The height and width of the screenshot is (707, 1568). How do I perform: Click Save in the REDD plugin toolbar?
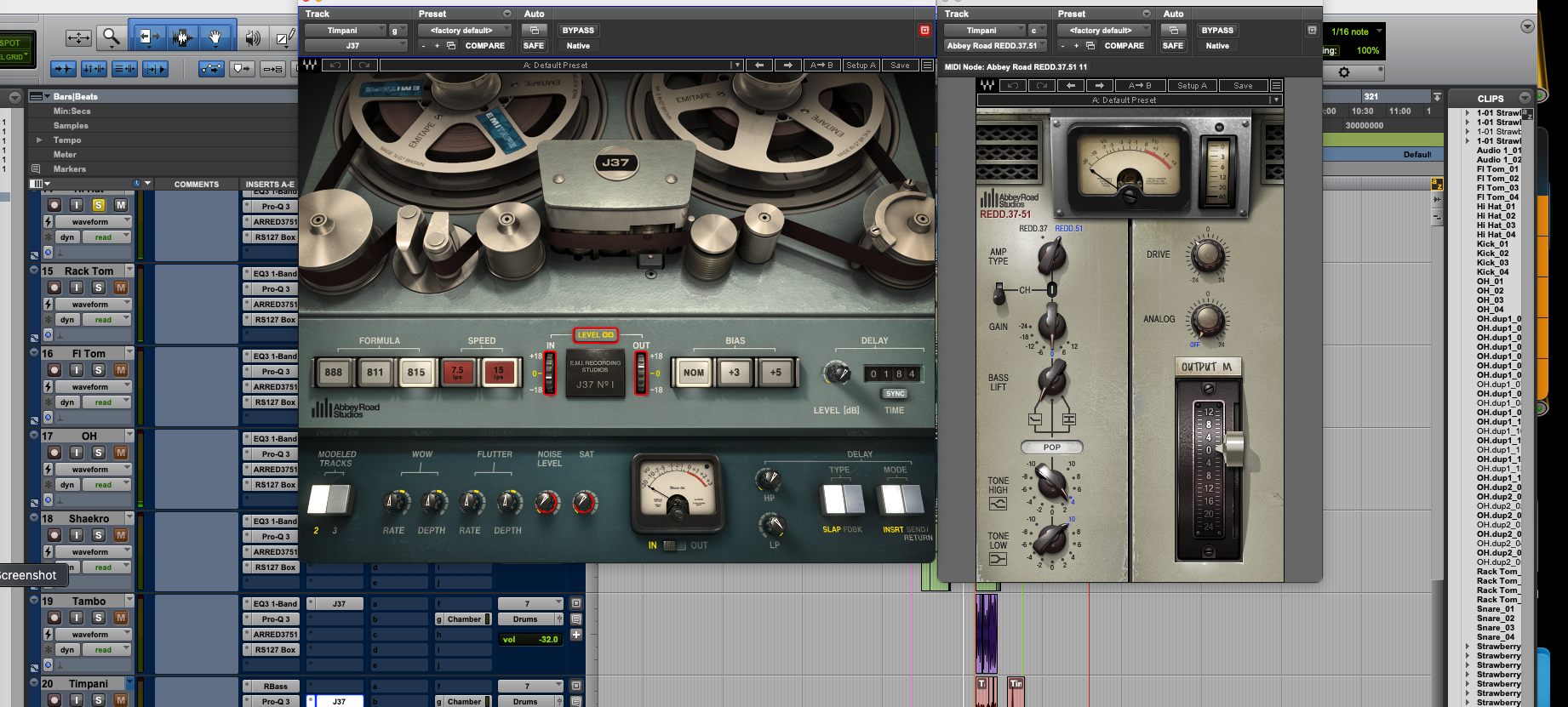click(1243, 85)
